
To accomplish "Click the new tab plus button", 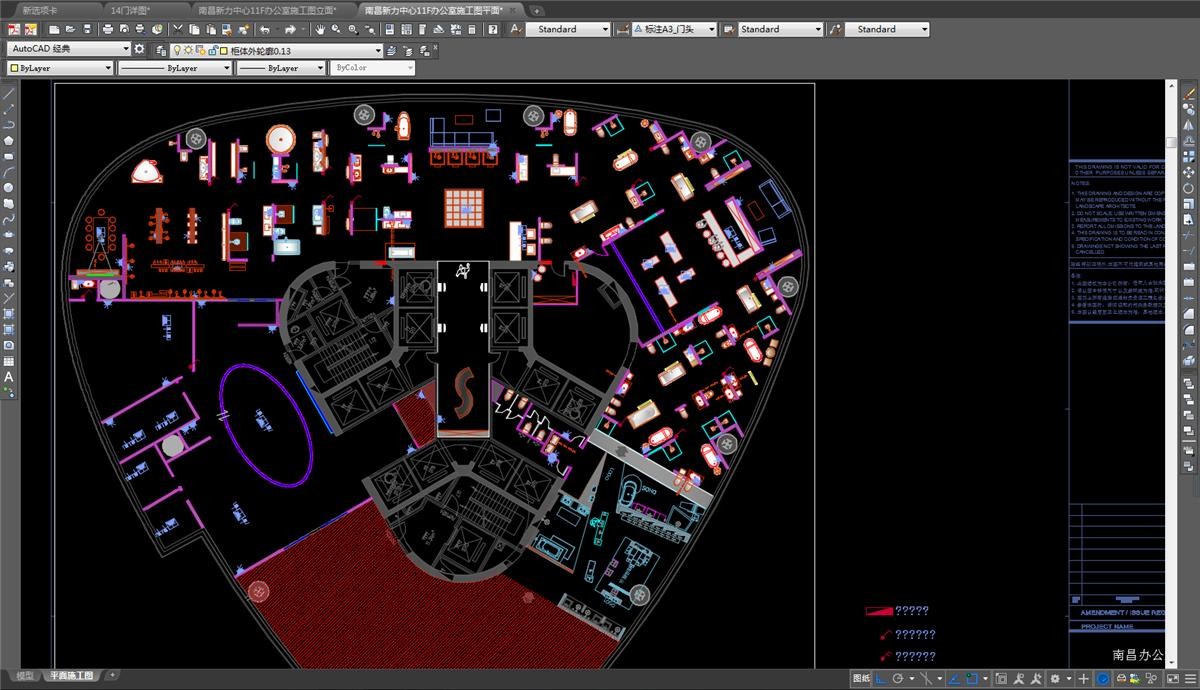I will pyautogui.click(x=537, y=9).
